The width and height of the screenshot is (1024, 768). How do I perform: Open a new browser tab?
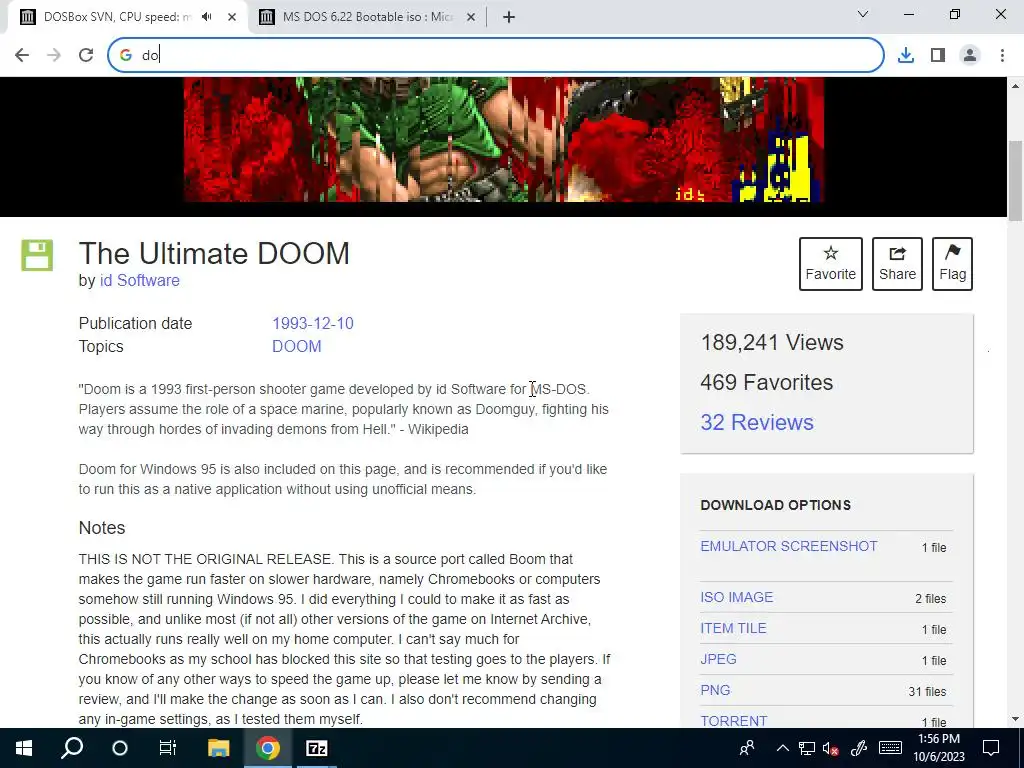pos(509,17)
